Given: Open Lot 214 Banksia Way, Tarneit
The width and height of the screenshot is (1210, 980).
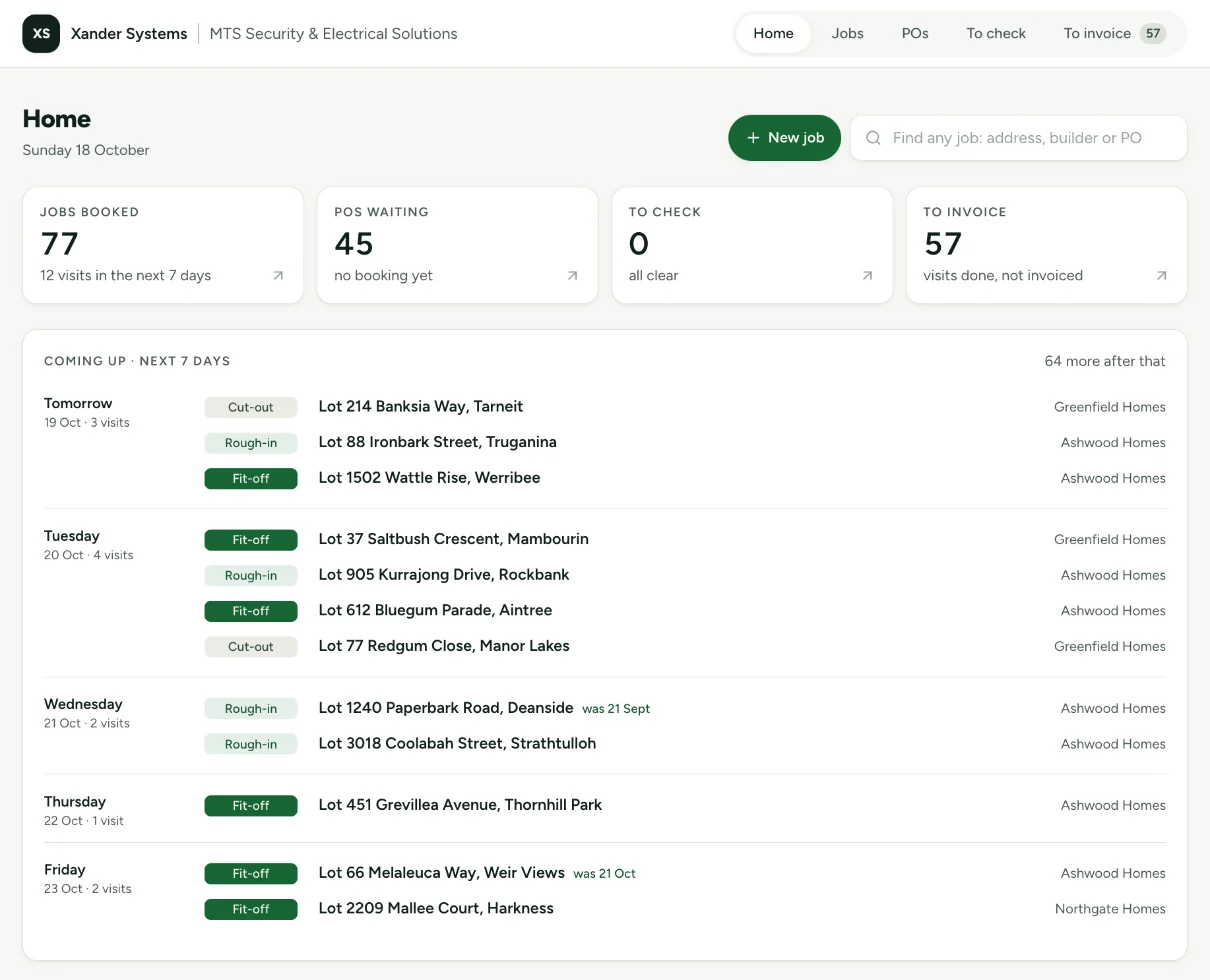Looking at the screenshot, I should click(x=421, y=406).
